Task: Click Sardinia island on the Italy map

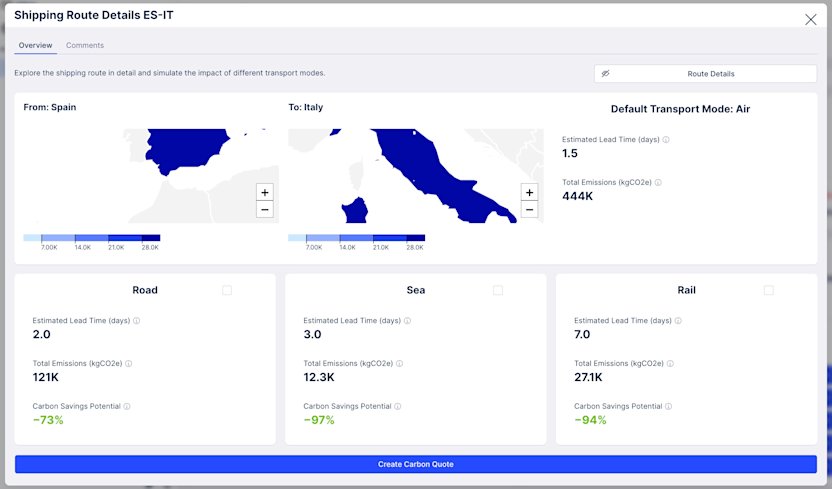Action: click(354, 211)
